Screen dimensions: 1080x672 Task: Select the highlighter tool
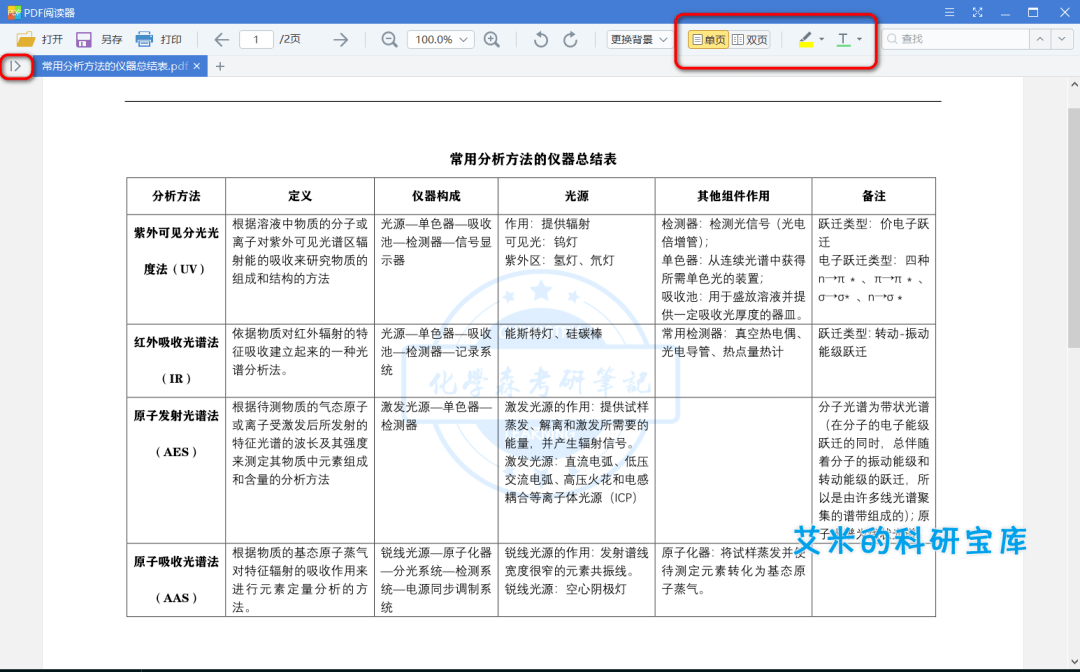click(805, 39)
